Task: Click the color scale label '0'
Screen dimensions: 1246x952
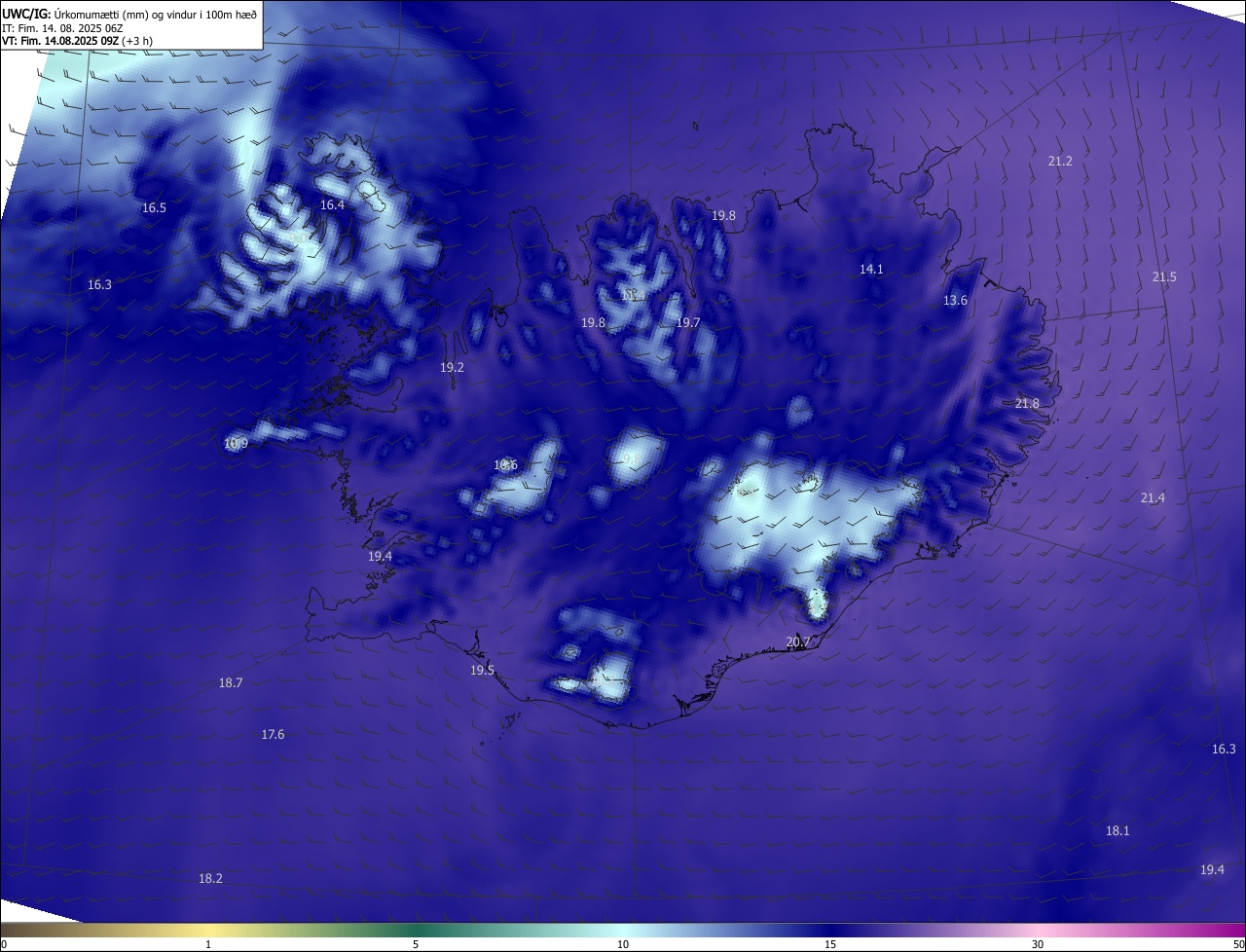Action: click(x=4, y=944)
